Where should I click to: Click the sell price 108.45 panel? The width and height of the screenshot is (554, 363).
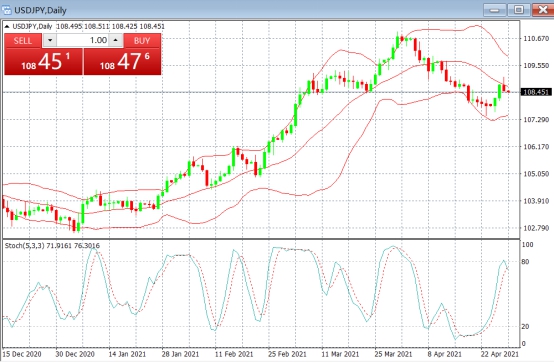43,62
